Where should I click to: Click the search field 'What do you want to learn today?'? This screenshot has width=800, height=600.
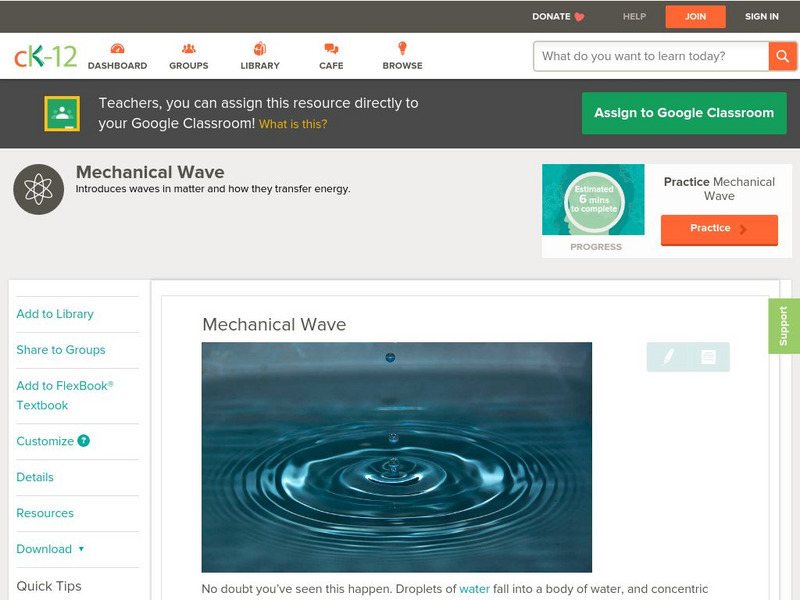coord(651,56)
